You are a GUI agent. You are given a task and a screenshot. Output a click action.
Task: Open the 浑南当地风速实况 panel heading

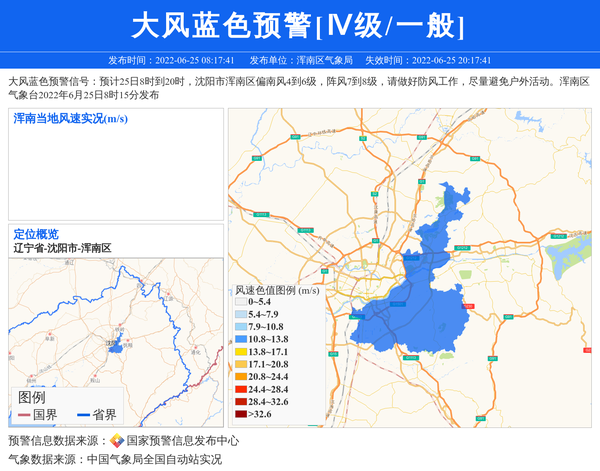70,119
